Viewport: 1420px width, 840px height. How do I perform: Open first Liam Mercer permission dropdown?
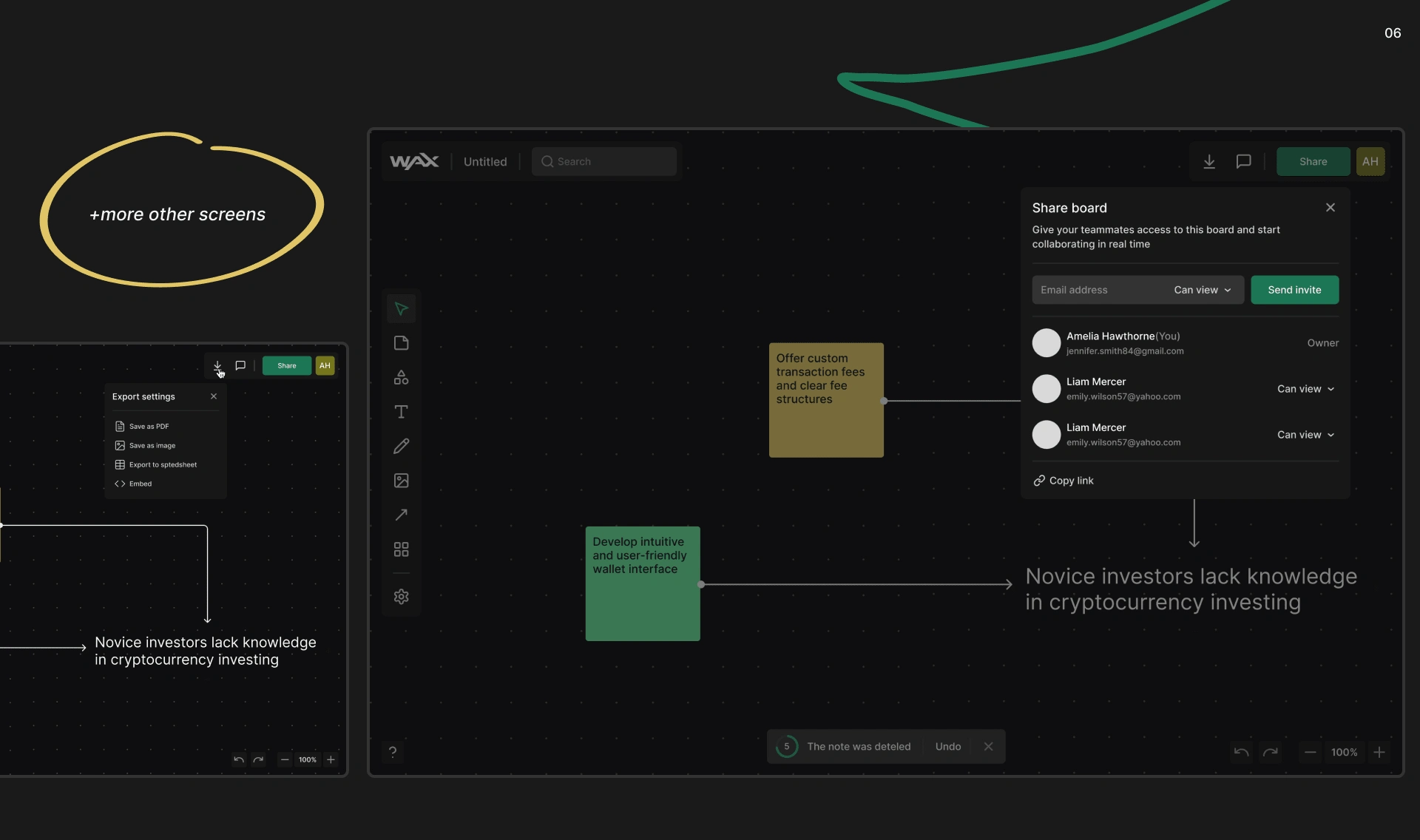[x=1305, y=389]
